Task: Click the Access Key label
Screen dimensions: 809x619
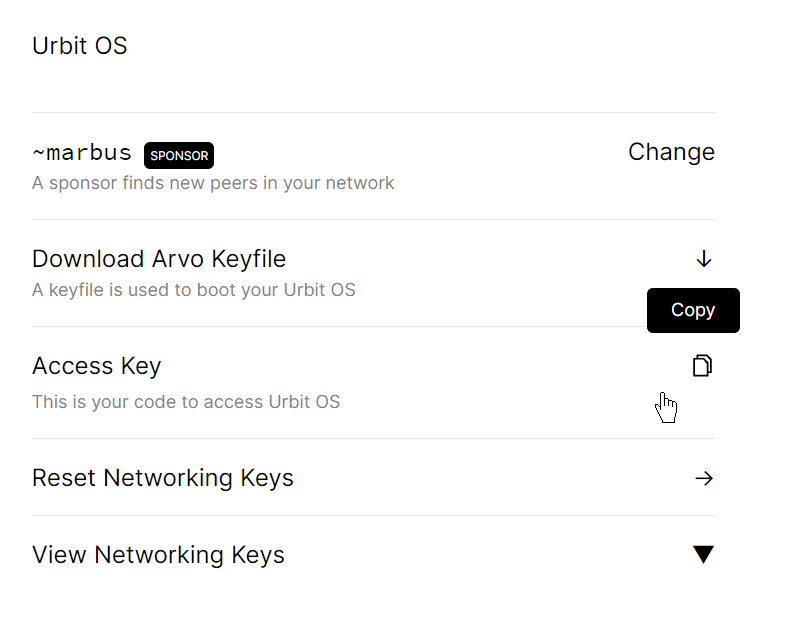Action: coord(97,366)
